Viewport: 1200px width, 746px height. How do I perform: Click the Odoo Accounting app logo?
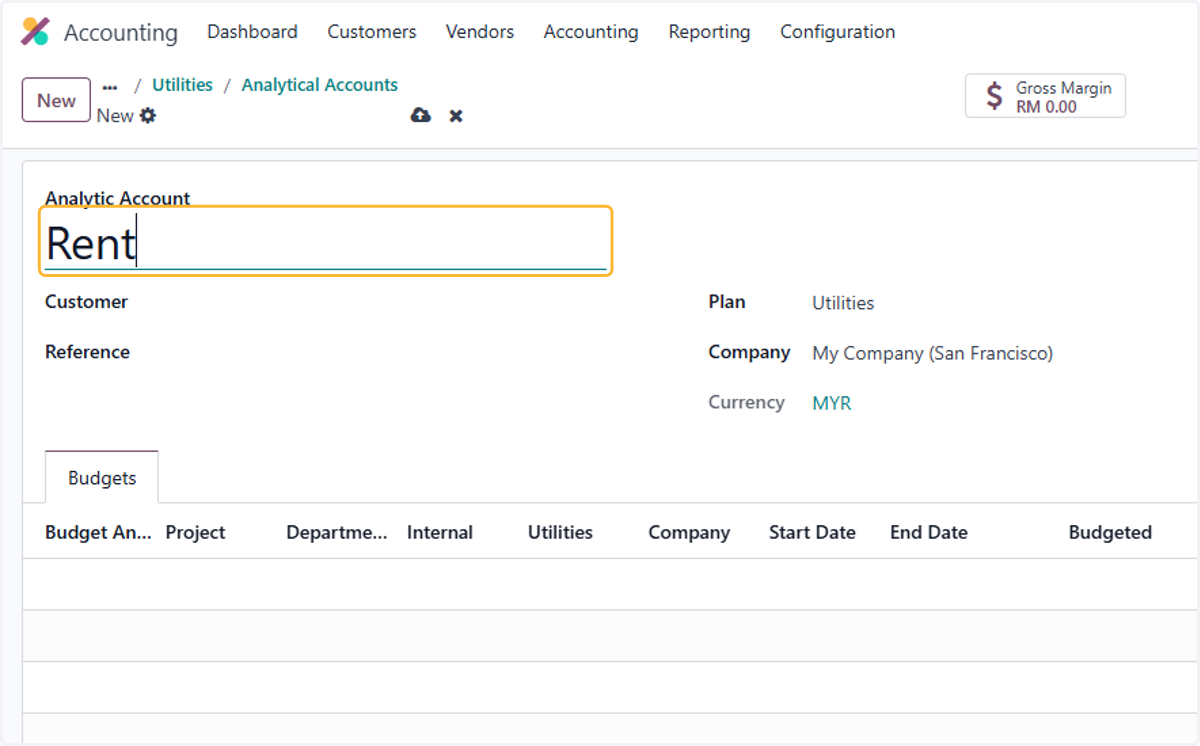(35, 32)
